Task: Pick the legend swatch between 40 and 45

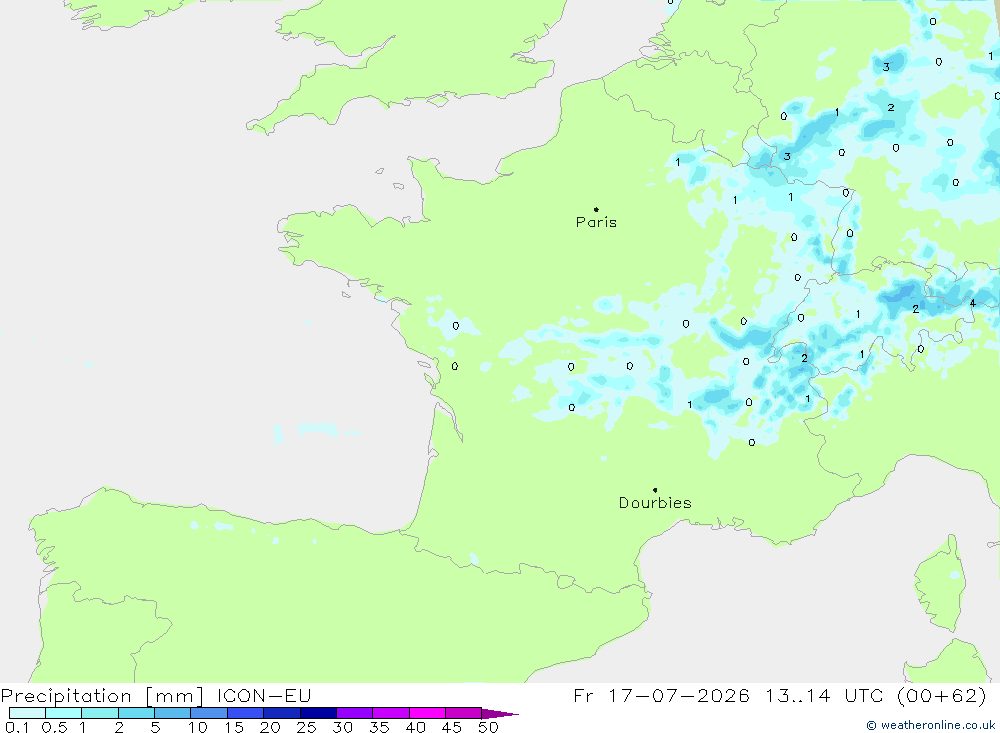Action: (427, 713)
